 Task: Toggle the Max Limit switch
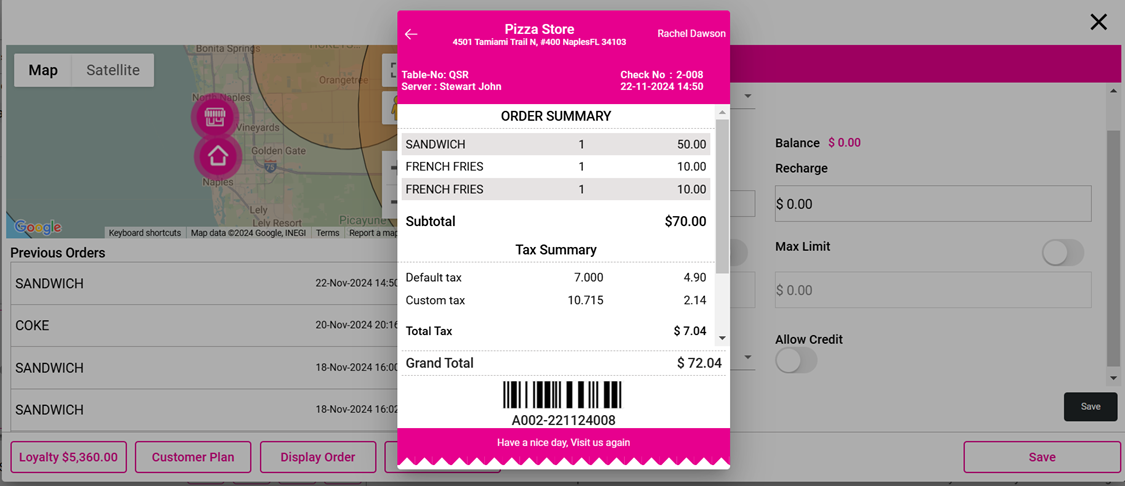[x=1062, y=253]
